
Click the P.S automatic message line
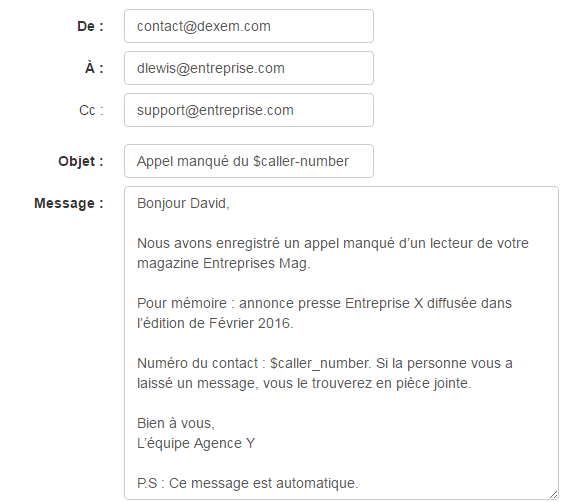pos(247,484)
